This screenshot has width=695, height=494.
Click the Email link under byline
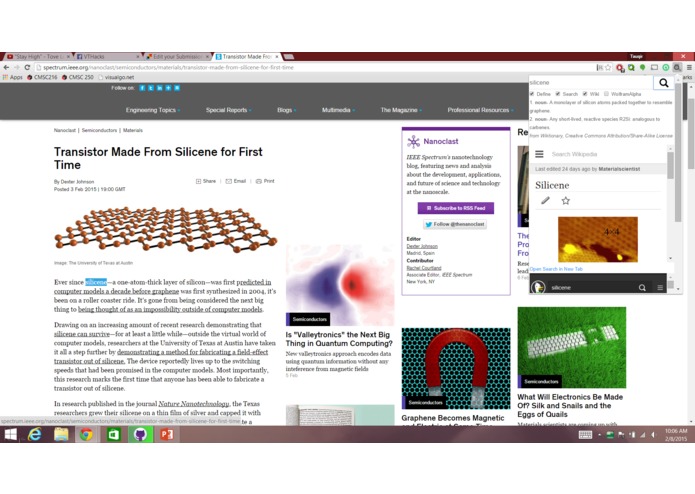click(x=236, y=181)
